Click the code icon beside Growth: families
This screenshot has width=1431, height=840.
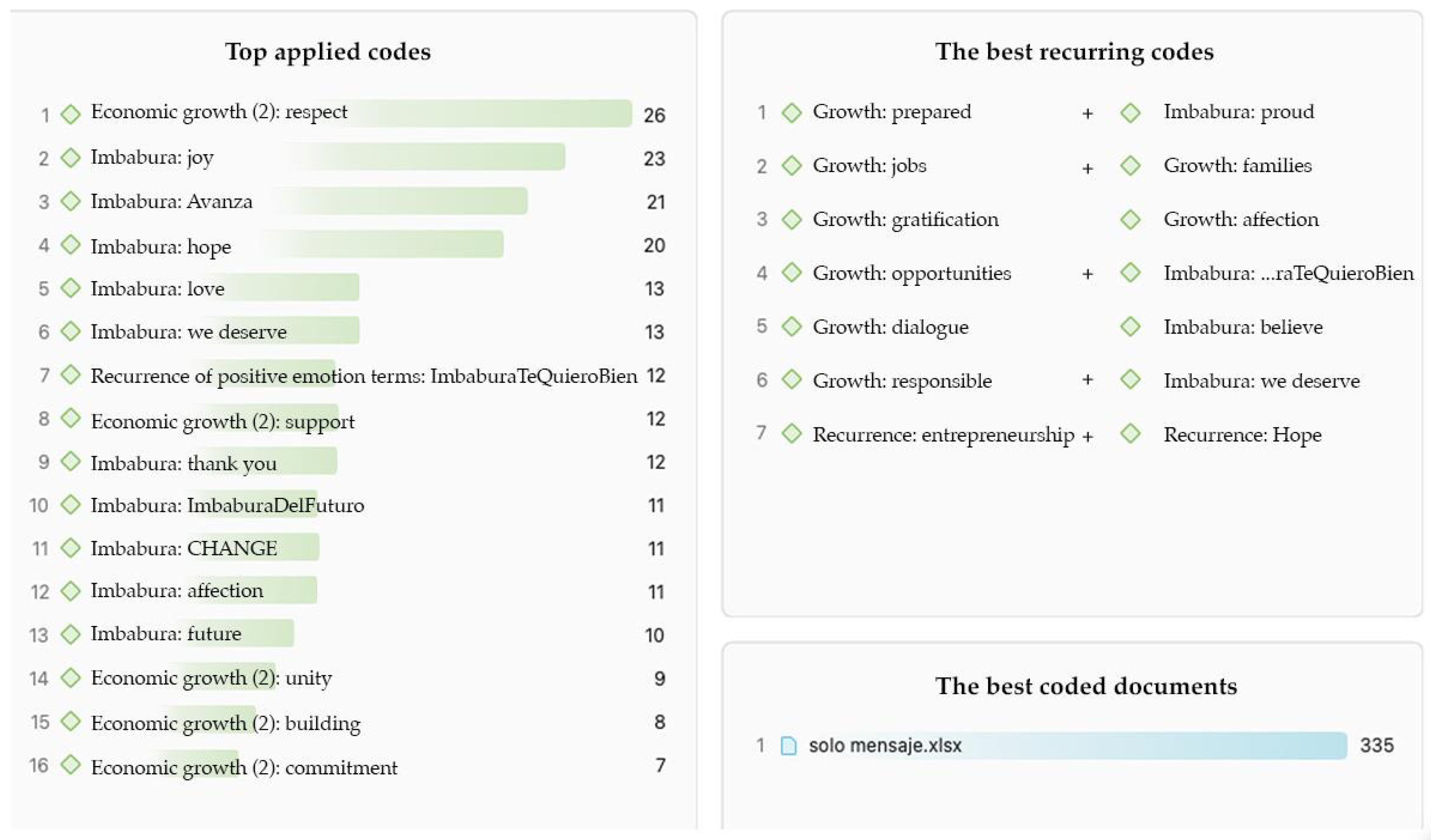(x=1130, y=166)
